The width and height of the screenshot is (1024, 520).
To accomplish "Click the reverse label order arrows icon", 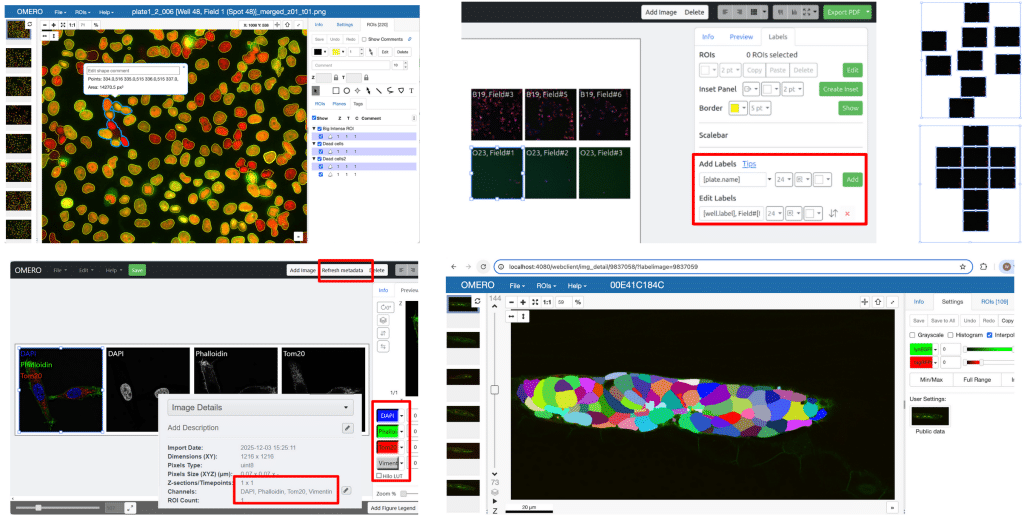I will click(833, 214).
